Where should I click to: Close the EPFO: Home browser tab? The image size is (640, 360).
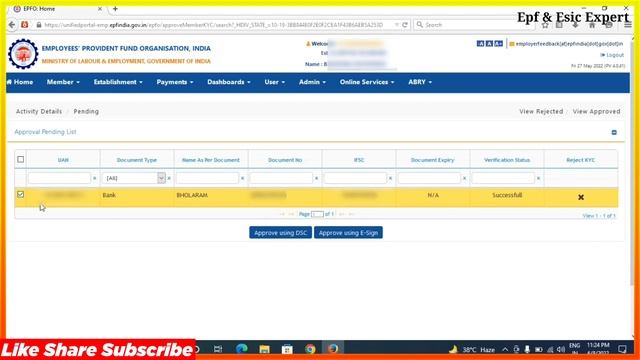coord(100,9)
